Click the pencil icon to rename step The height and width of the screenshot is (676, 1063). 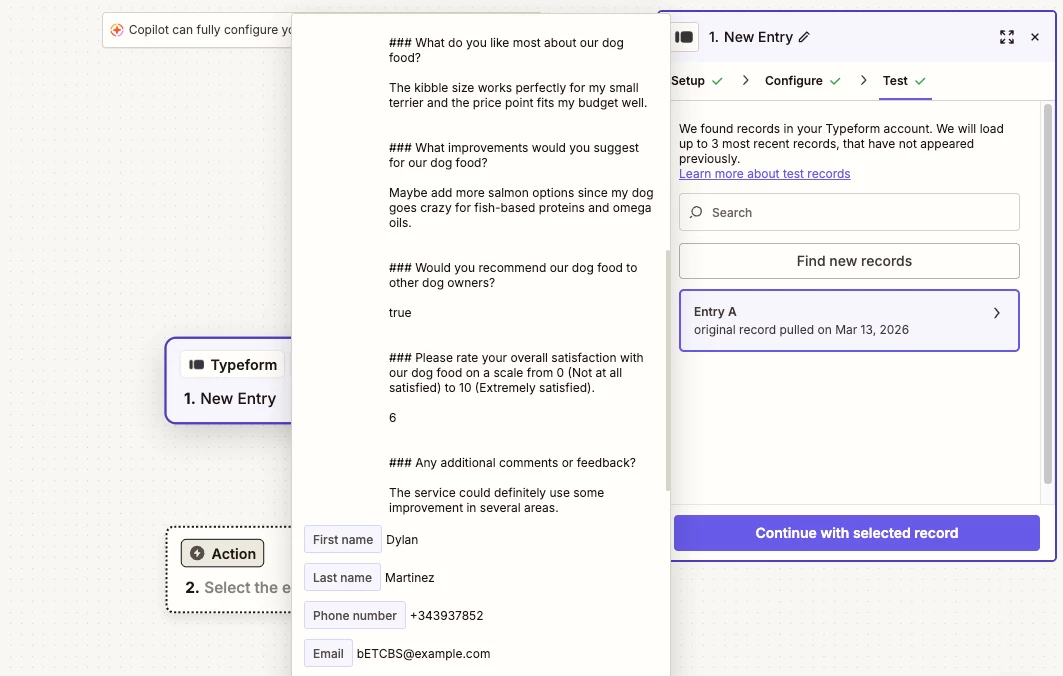805,37
